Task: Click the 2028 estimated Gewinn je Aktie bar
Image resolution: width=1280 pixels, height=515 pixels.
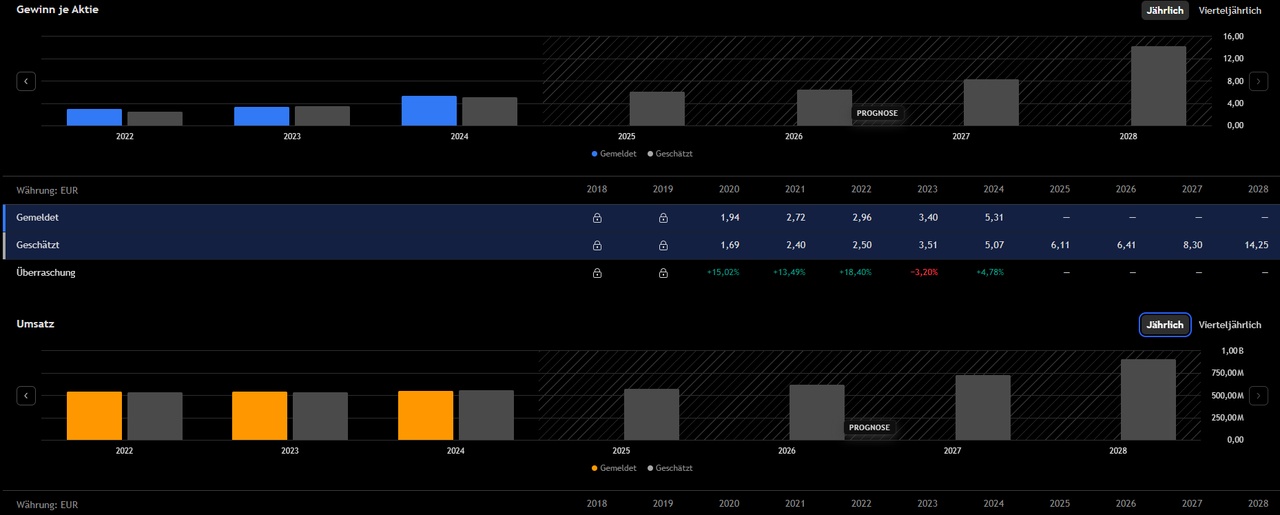Action: point(1158,86)
